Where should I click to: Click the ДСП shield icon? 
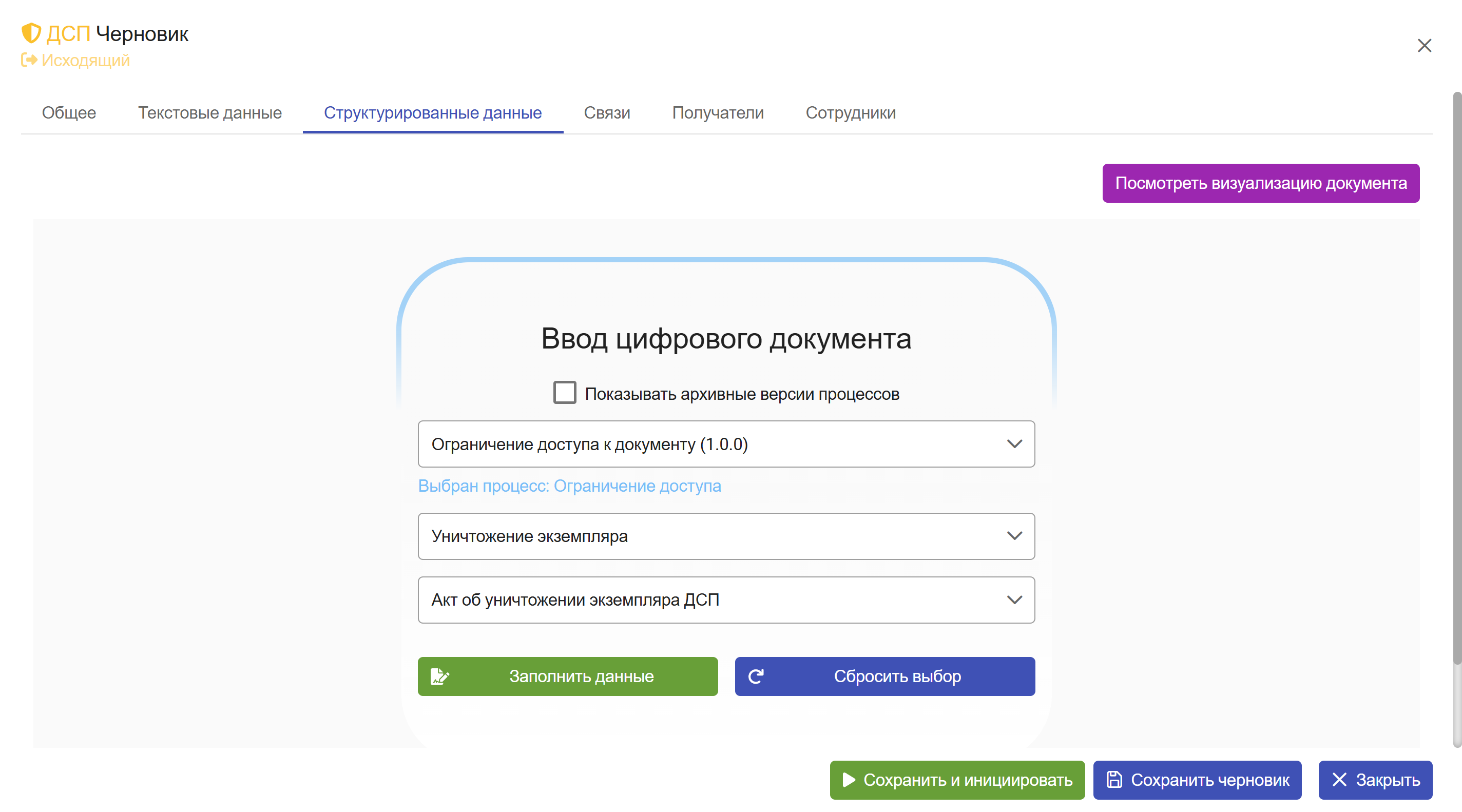click(x=31, y=33)
